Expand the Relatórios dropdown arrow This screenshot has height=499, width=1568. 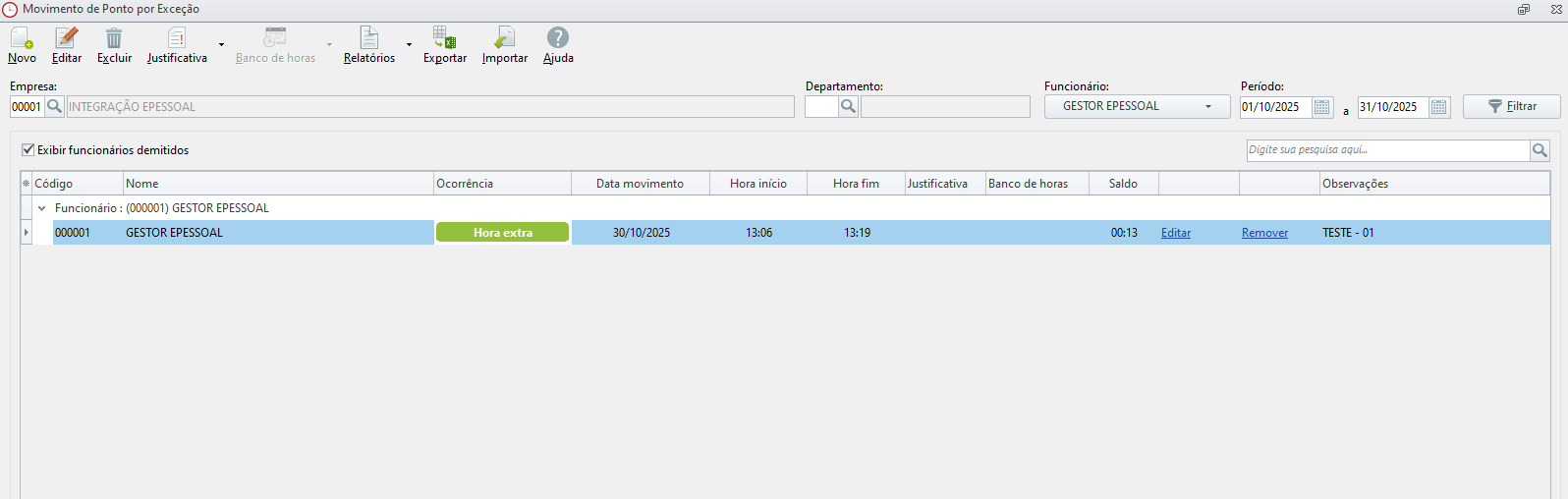[409, 45]
